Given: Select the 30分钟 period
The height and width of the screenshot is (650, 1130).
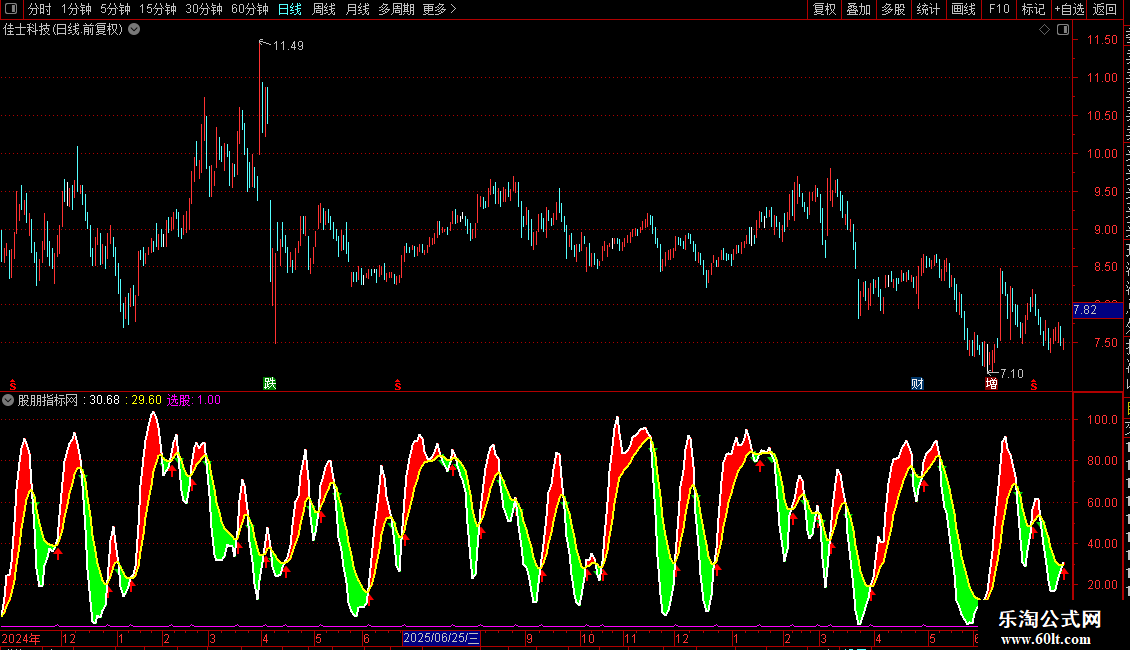Looking at the screenshot, I should click(204, 9).
